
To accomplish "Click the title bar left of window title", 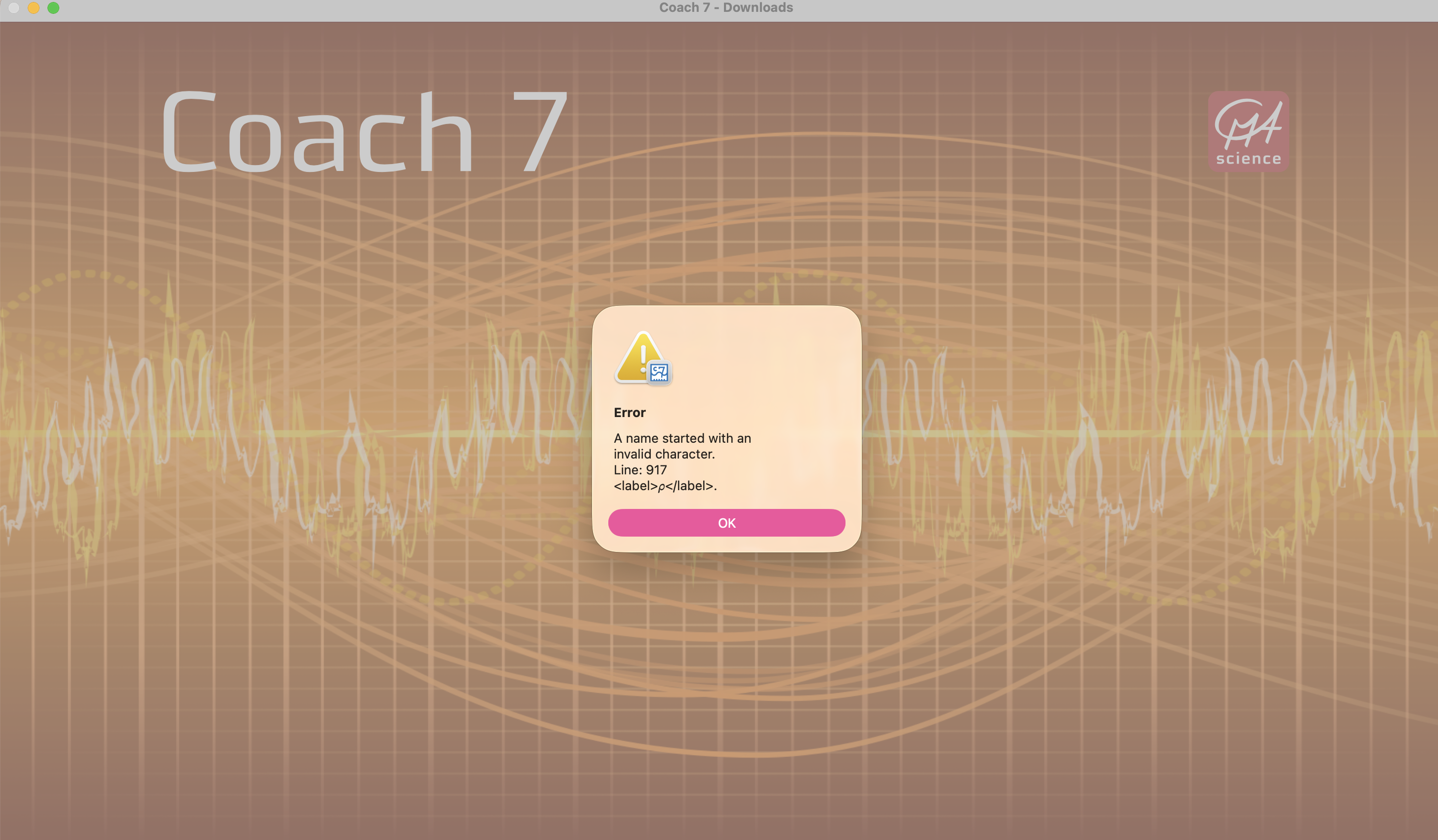I will coord(342,8).
